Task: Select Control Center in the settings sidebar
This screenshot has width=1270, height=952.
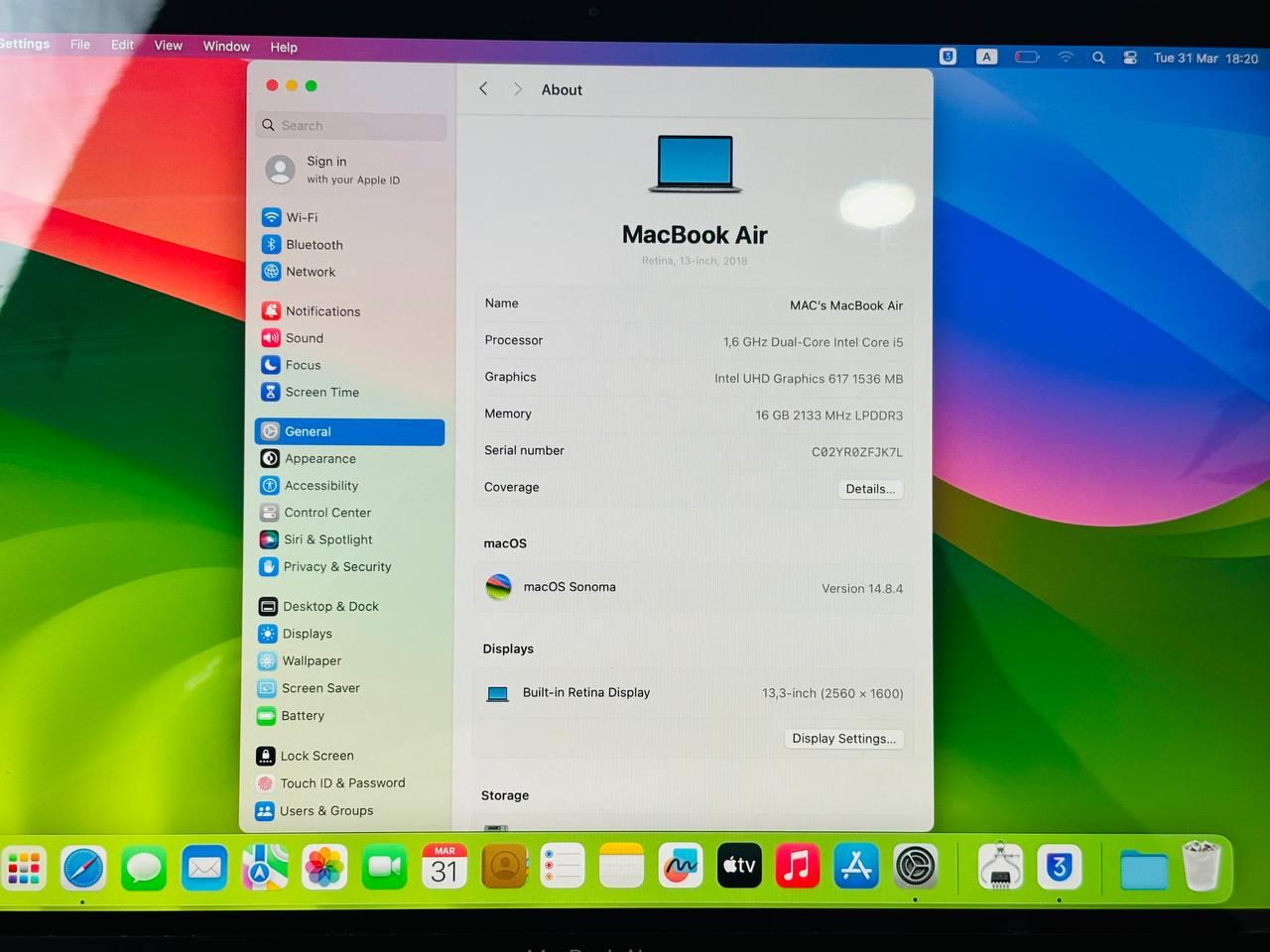Action: point(349,513)
